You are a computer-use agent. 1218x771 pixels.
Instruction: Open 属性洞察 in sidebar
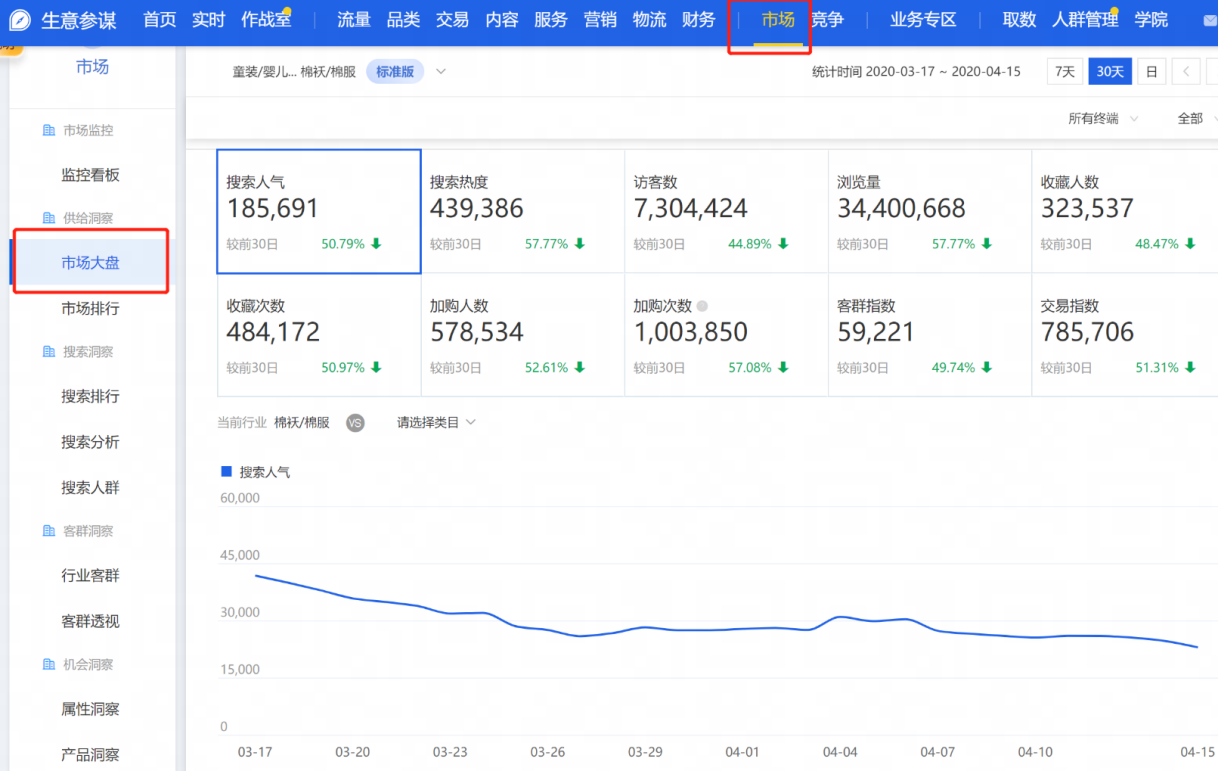(90, 710)
